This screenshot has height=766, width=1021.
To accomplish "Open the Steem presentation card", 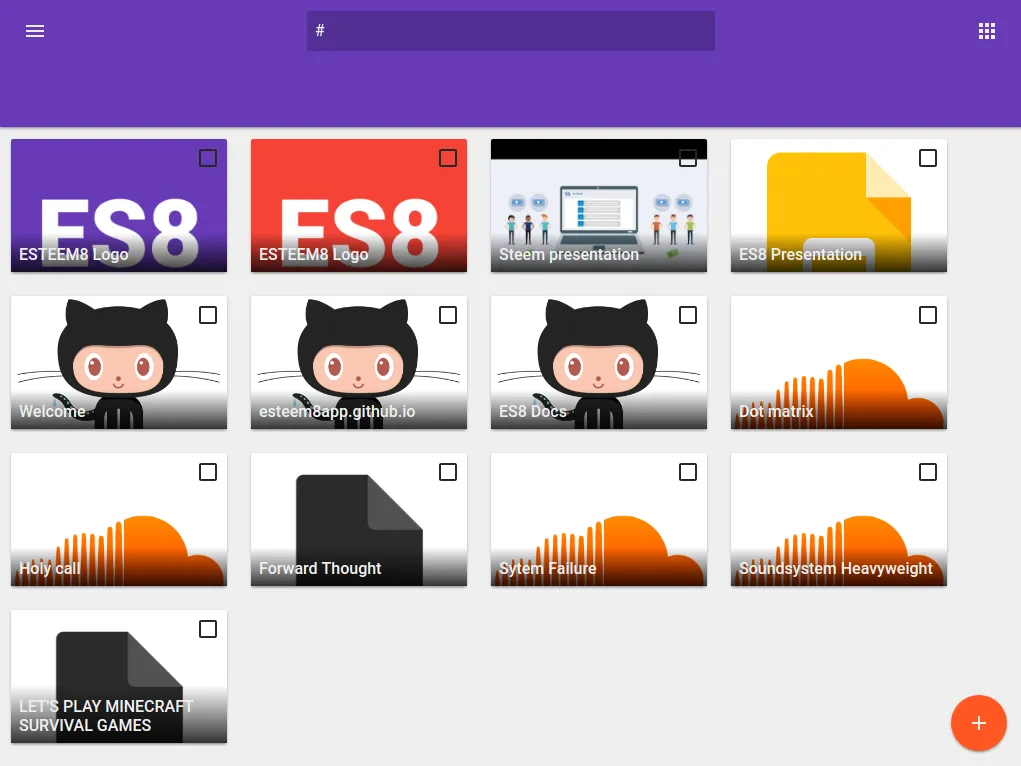I will (x=598, y=205).
